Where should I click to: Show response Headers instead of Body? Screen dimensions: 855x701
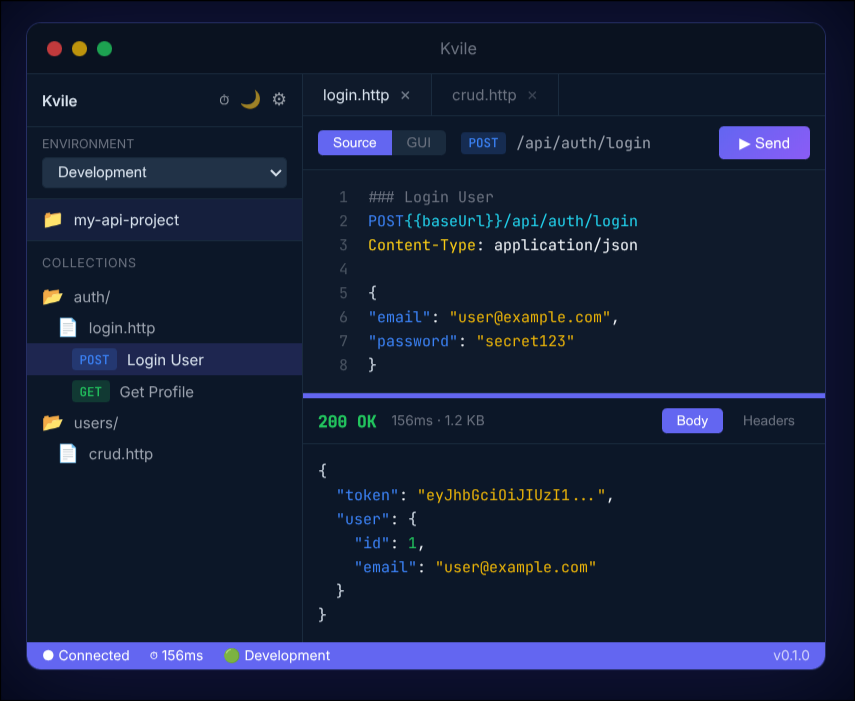click(x=768, y=420)
